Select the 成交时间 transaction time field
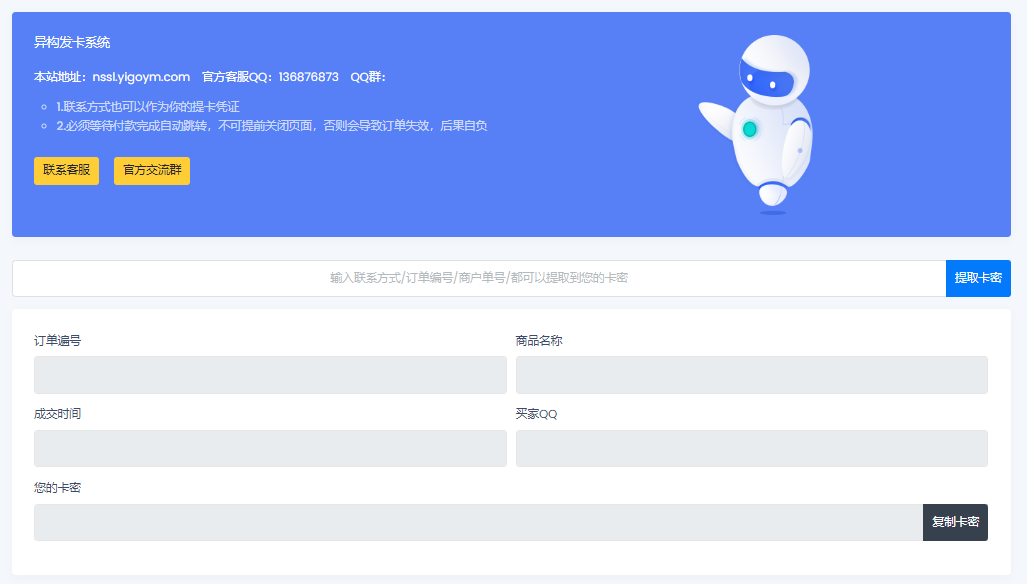The width and height of the screenshot is (1027, 584). [269, 448]
